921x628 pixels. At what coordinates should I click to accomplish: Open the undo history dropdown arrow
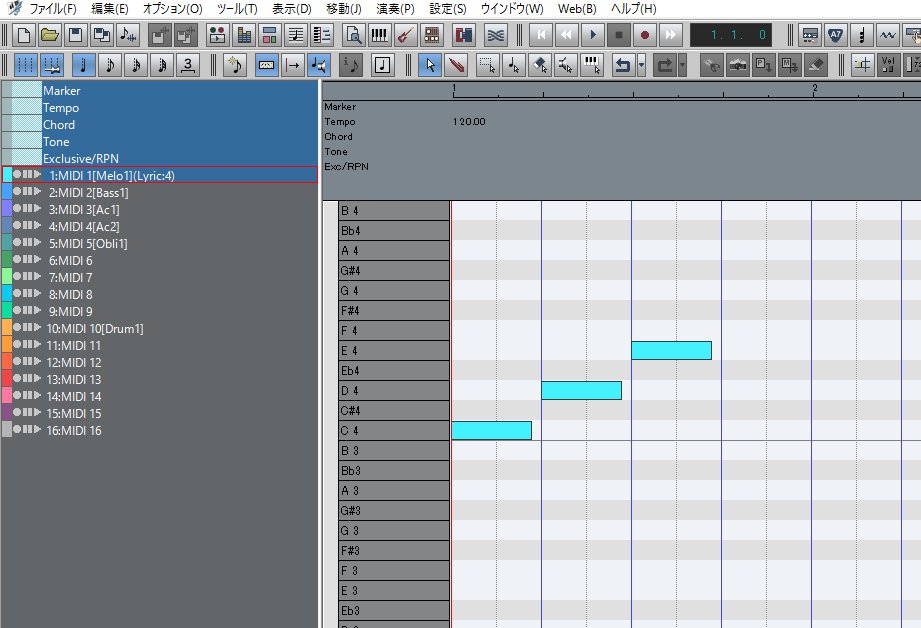click(x=641, y=65)
